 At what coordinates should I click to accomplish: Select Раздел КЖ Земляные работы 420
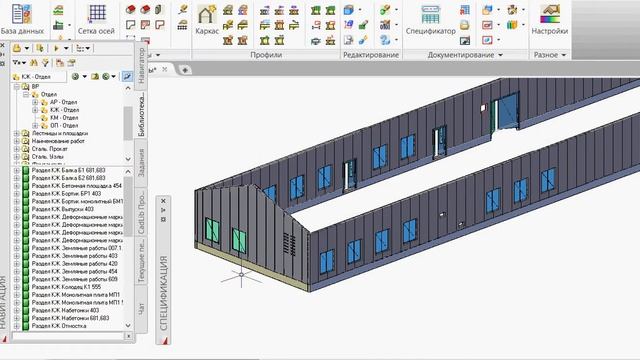(x=74, y=264)
